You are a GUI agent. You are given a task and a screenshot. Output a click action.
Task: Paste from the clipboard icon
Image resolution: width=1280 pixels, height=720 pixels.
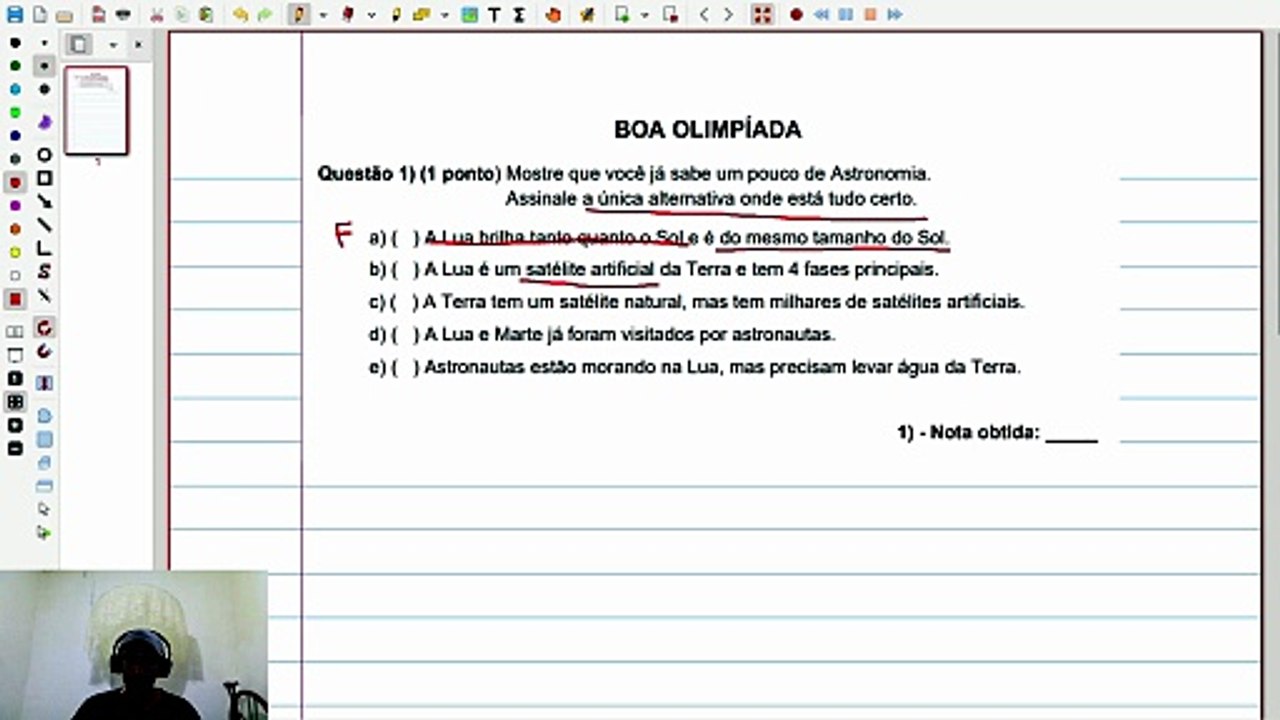click(206, 15)
